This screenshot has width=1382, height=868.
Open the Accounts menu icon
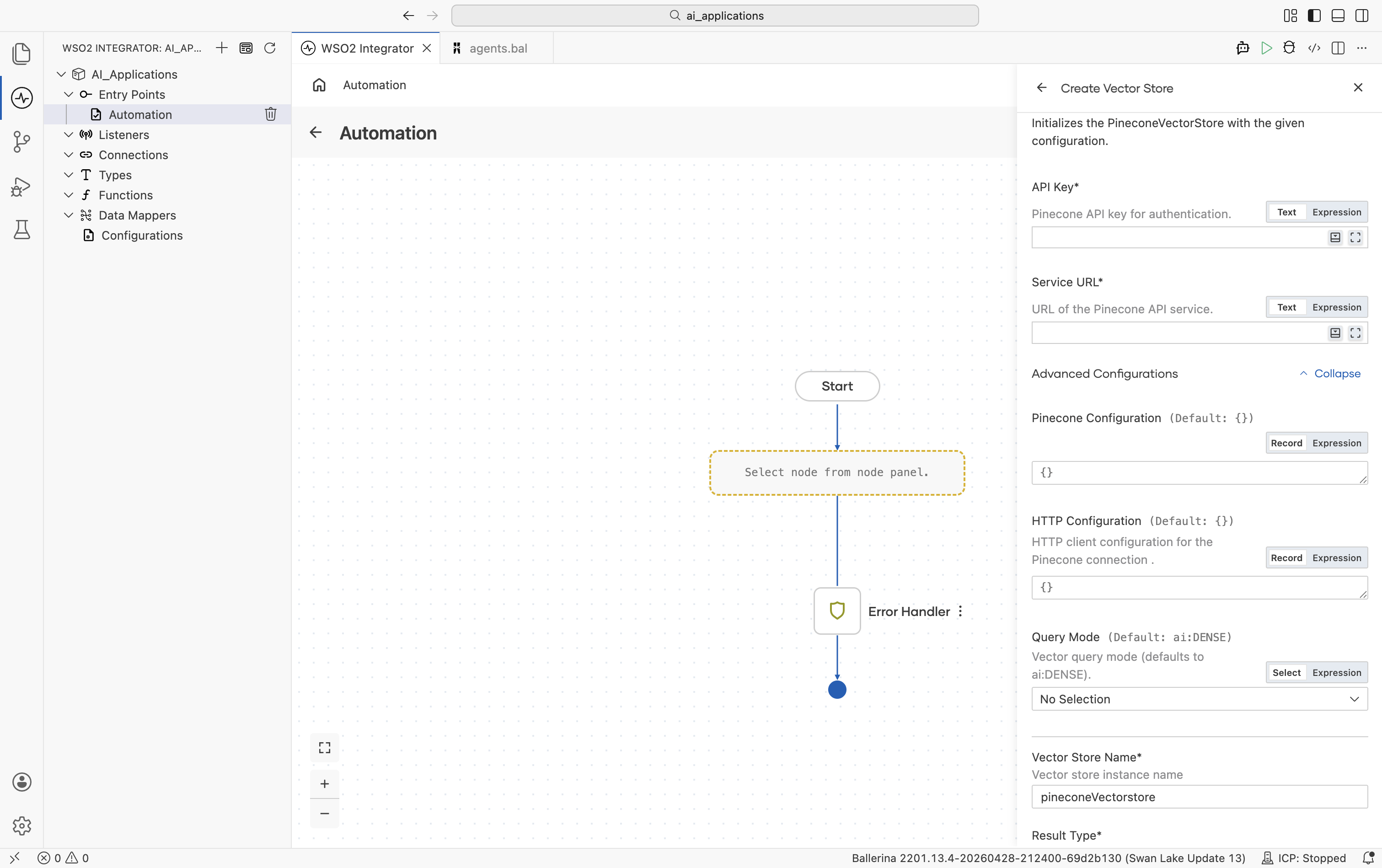22,782
